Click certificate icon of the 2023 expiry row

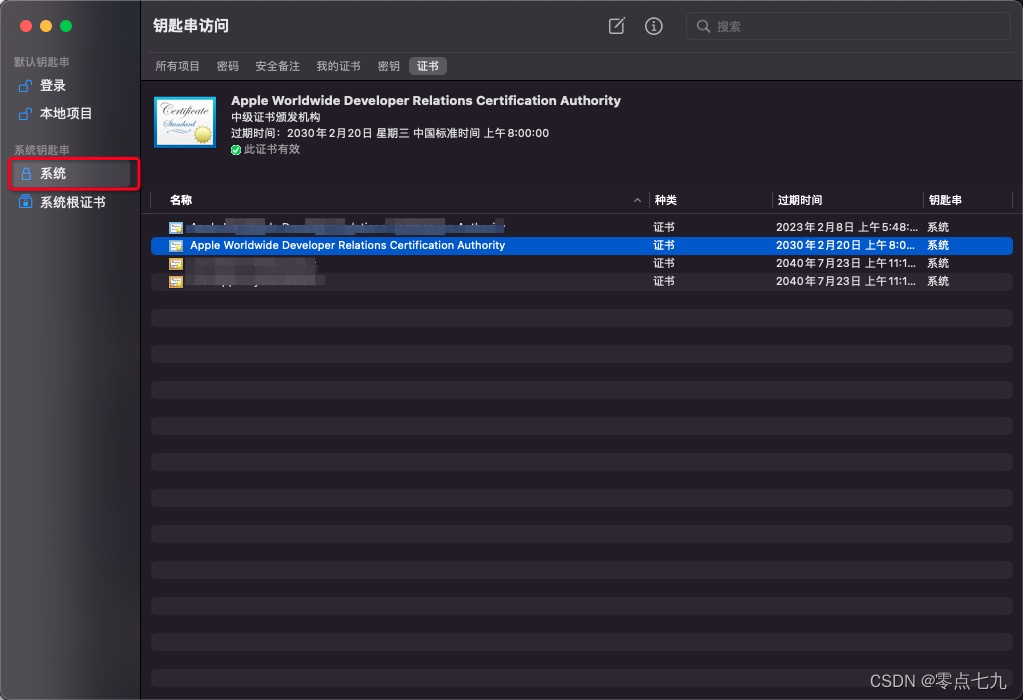pyautogui.click(x=176, y=228)
